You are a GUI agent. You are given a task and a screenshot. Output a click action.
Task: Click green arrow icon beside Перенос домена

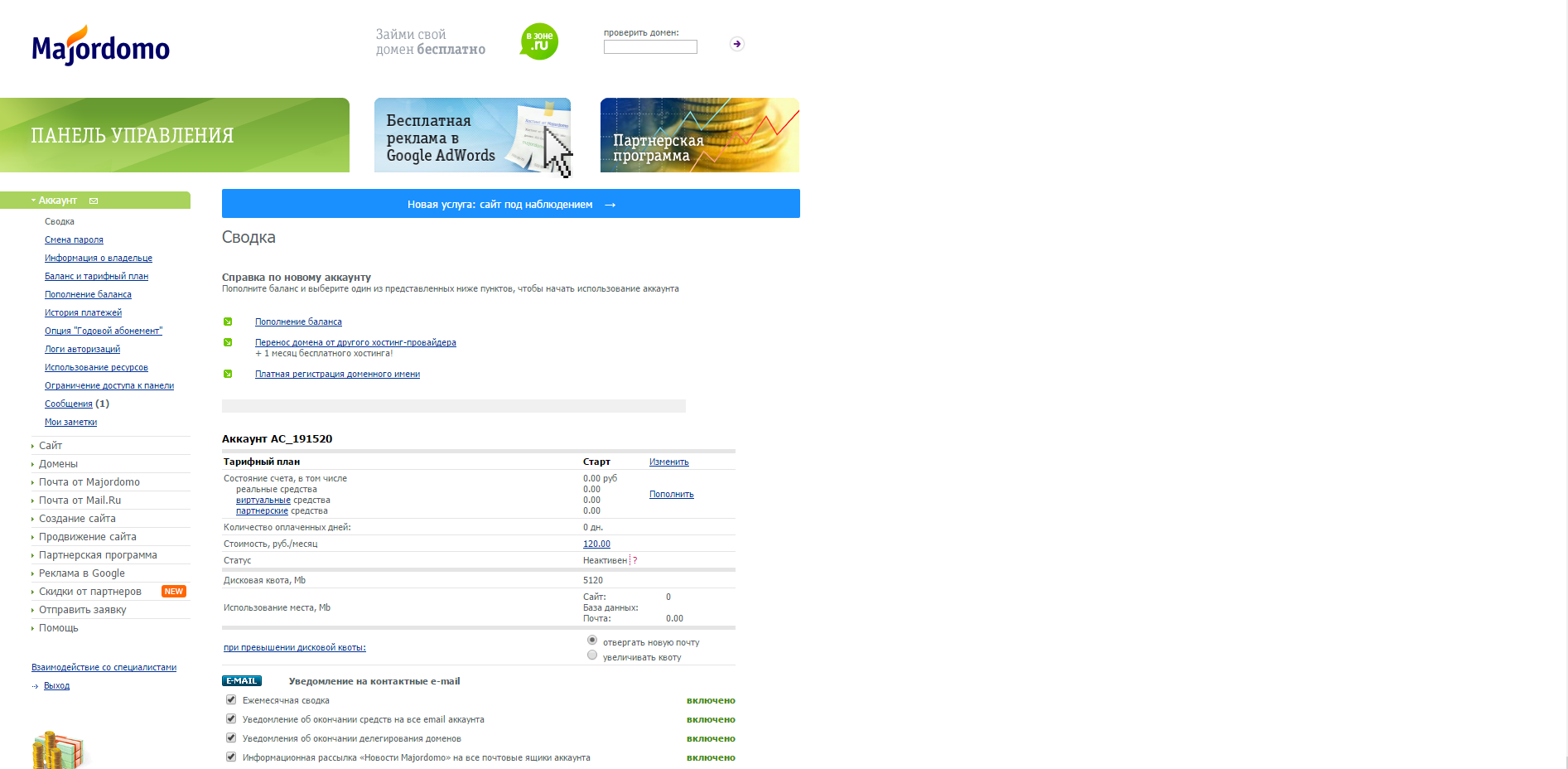click(228, 342)
